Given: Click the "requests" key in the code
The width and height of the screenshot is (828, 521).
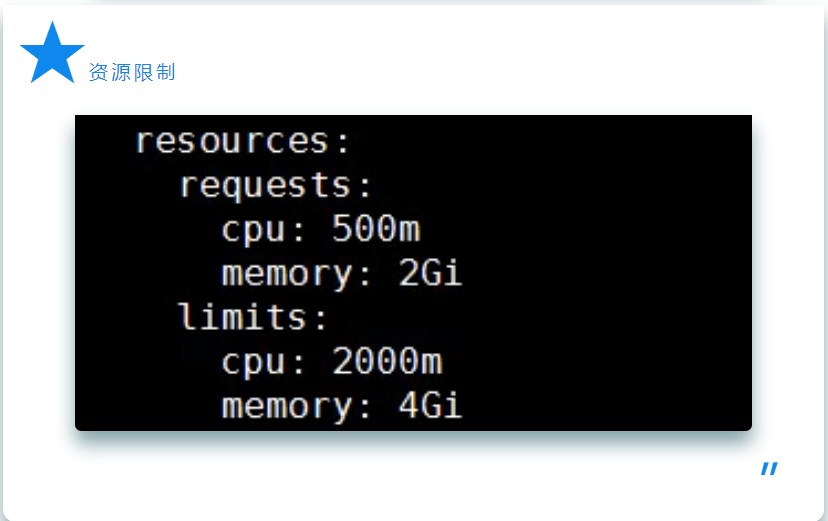Looking at the screenshot, I should click(265, 185).
